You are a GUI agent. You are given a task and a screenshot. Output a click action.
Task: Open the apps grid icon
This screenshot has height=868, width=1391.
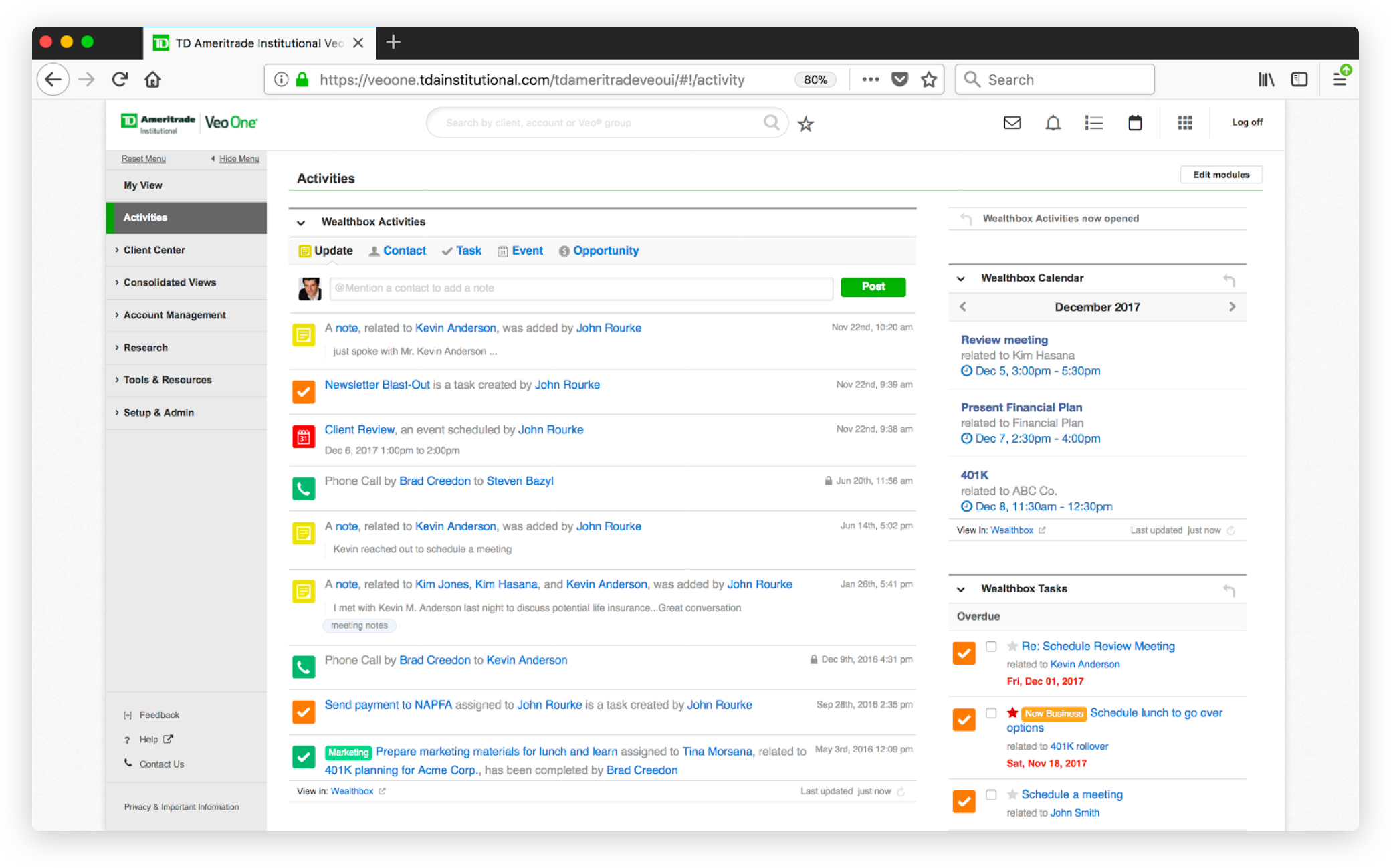pyautogui.click(x=1184, y=122)
